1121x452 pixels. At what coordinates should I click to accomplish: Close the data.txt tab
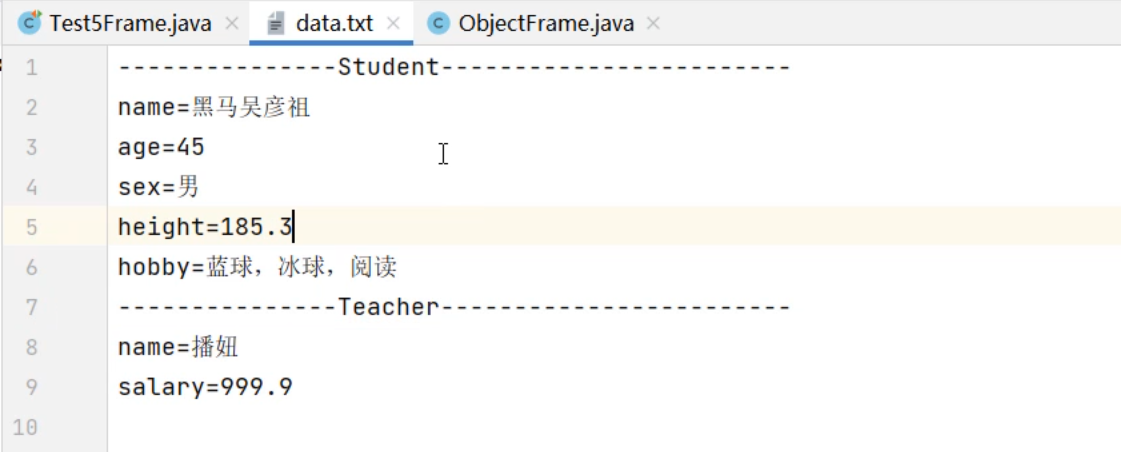tap(393, 23)
